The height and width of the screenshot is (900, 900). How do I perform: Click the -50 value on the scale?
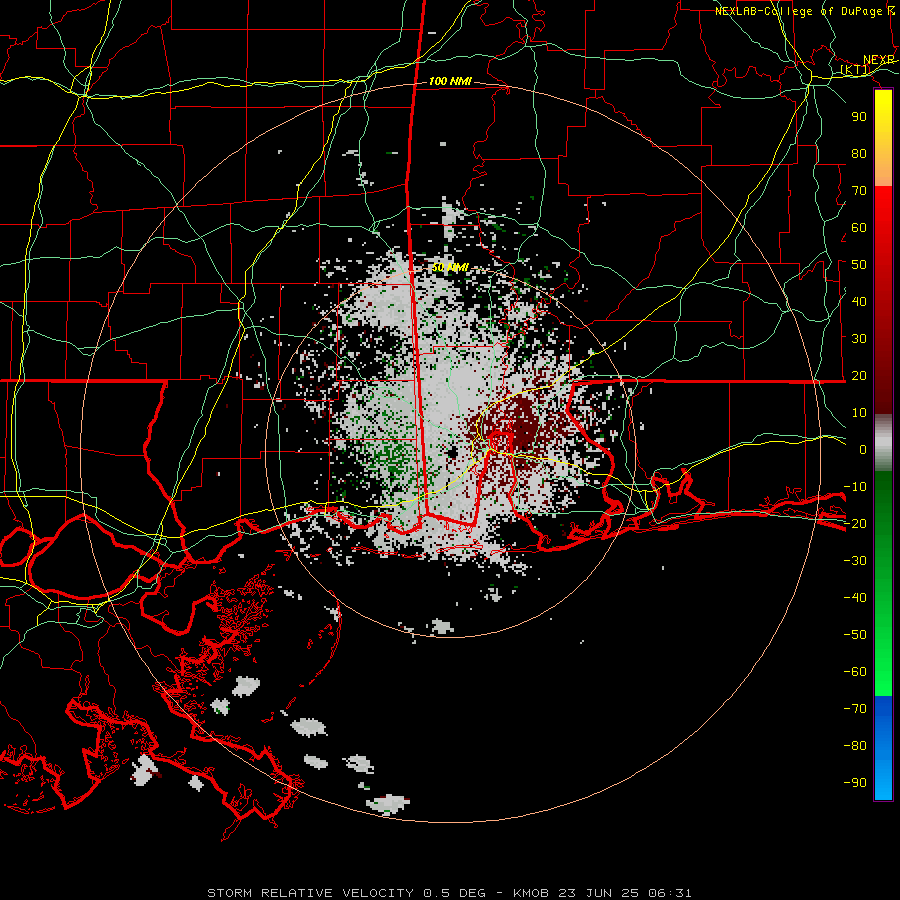855,635
